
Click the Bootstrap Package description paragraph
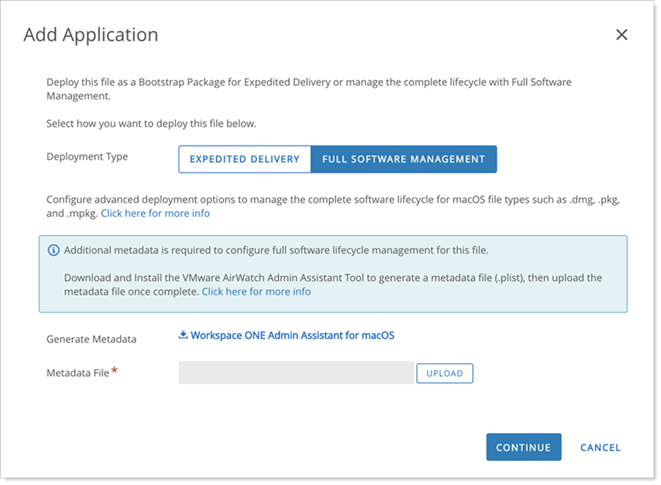tap(309, 89)
